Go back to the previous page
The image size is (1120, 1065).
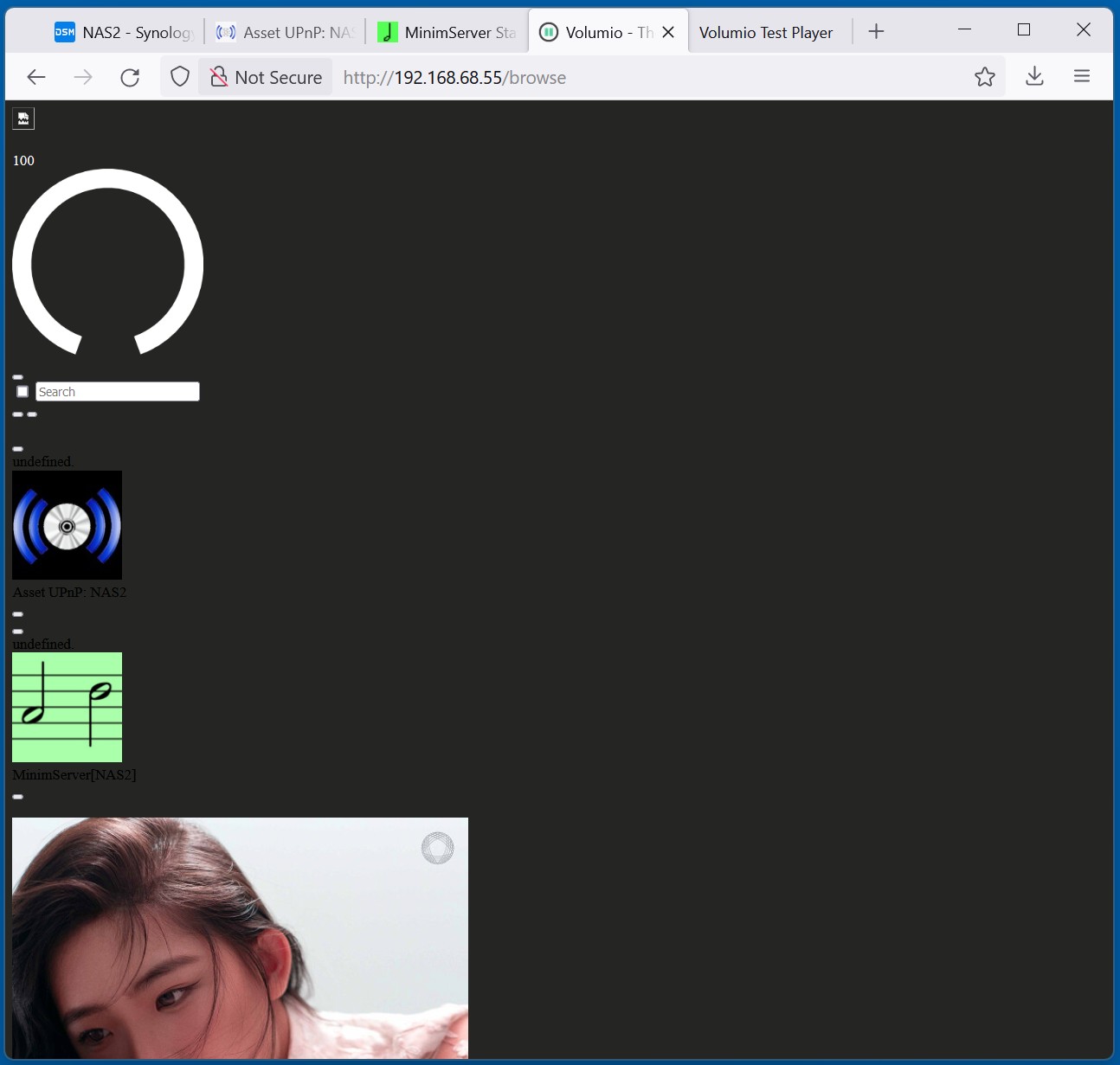point(36,77)
